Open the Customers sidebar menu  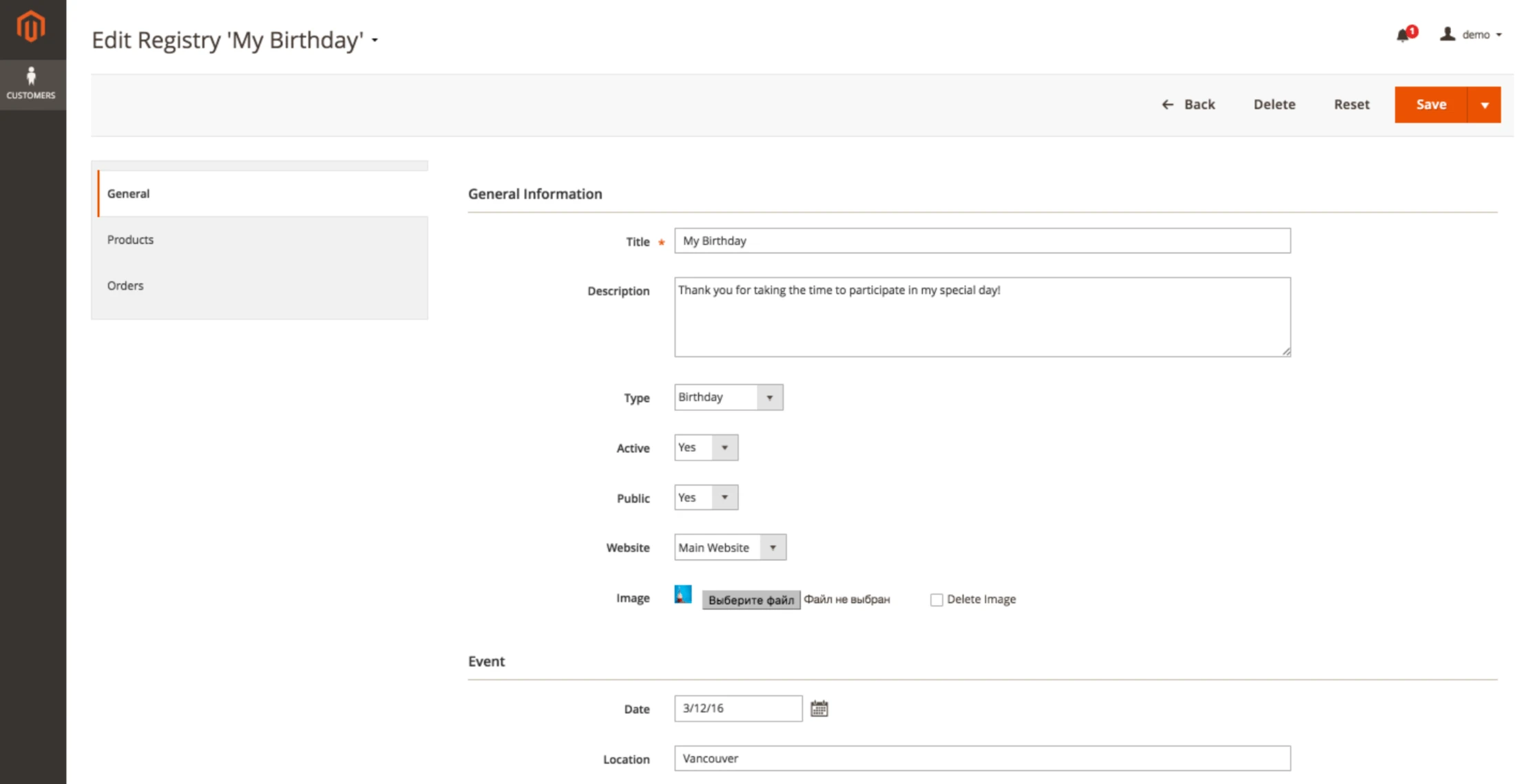click(31, 84)
